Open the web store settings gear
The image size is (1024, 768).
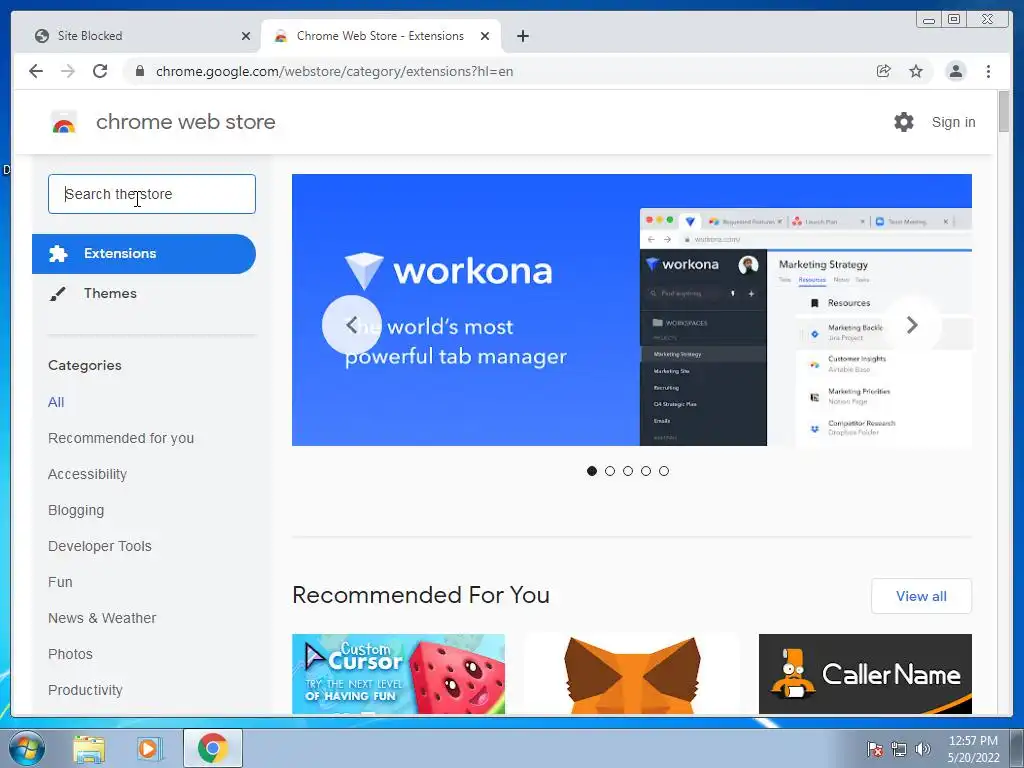coord(904,122)
